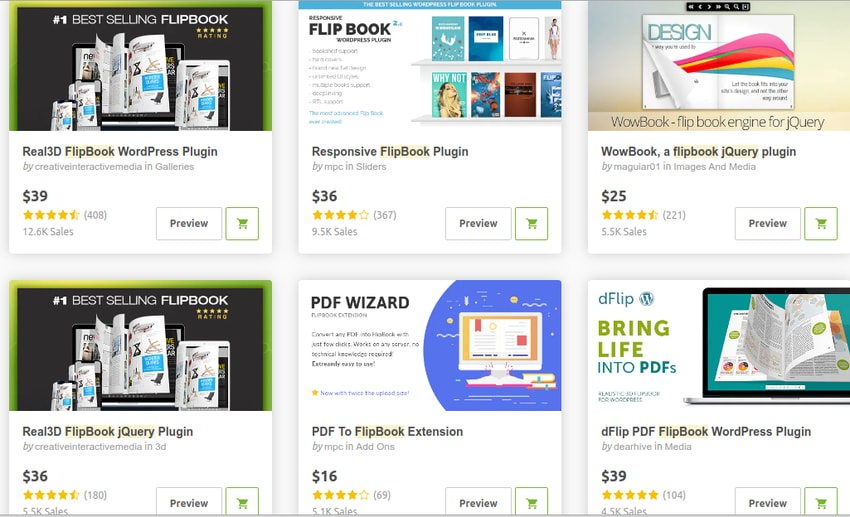Open the Sliders category link
The height and width of the screenshot is (517, 850).
371,167
